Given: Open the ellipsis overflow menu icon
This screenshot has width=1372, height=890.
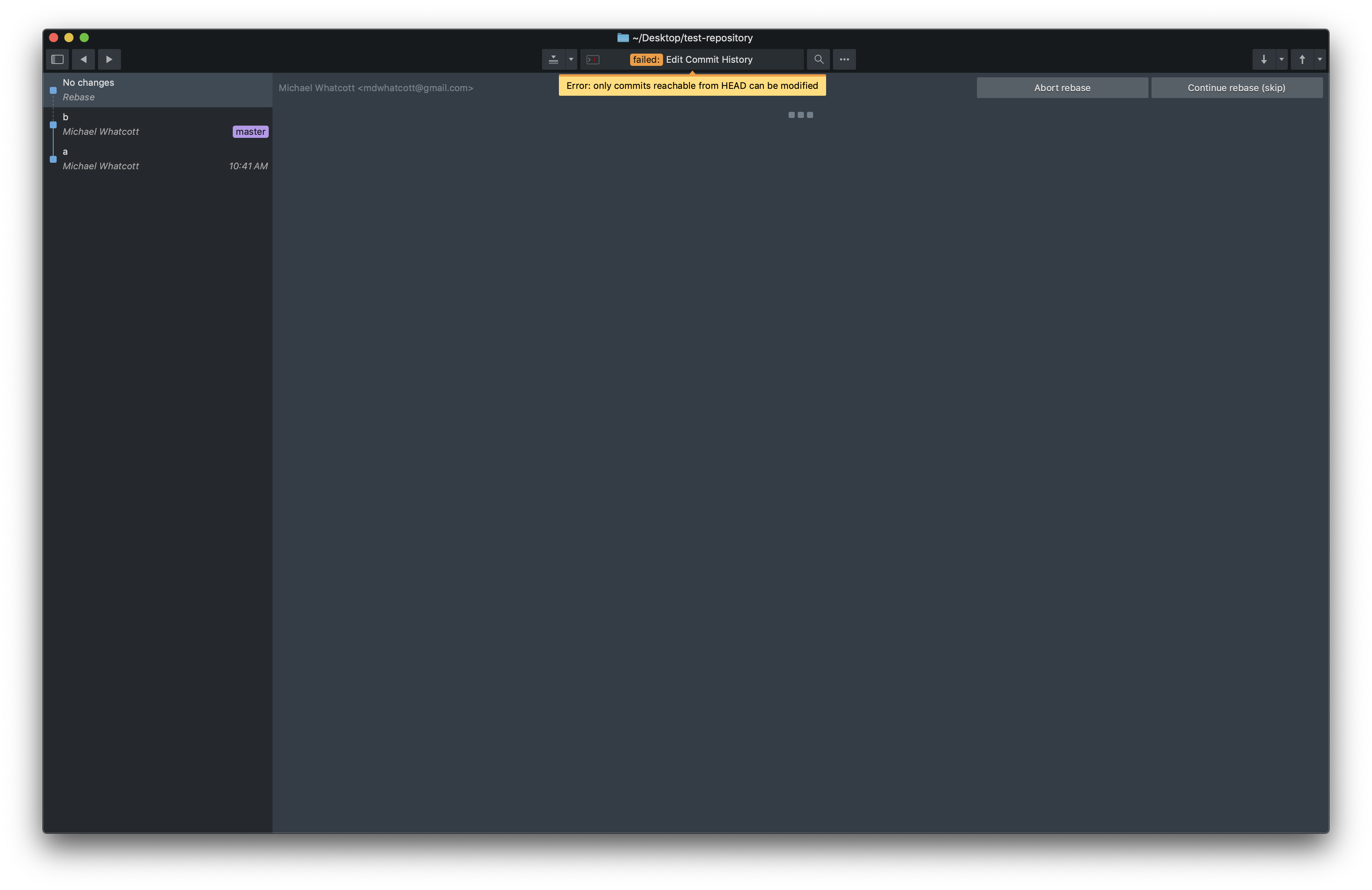Looking at the screenshot, I should click(844, 59).
